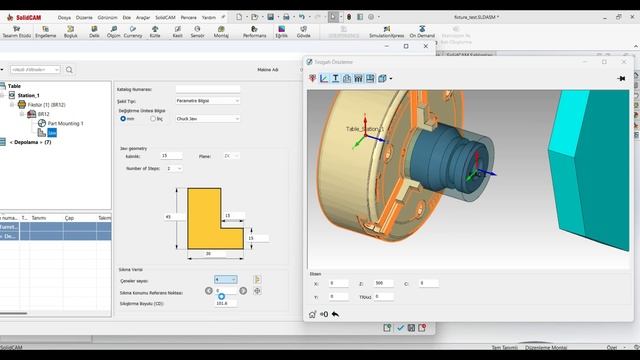Collapse the Fikstür (1) tree node
This screenshot has width=640, height=360.
click(x=12, y=105)
